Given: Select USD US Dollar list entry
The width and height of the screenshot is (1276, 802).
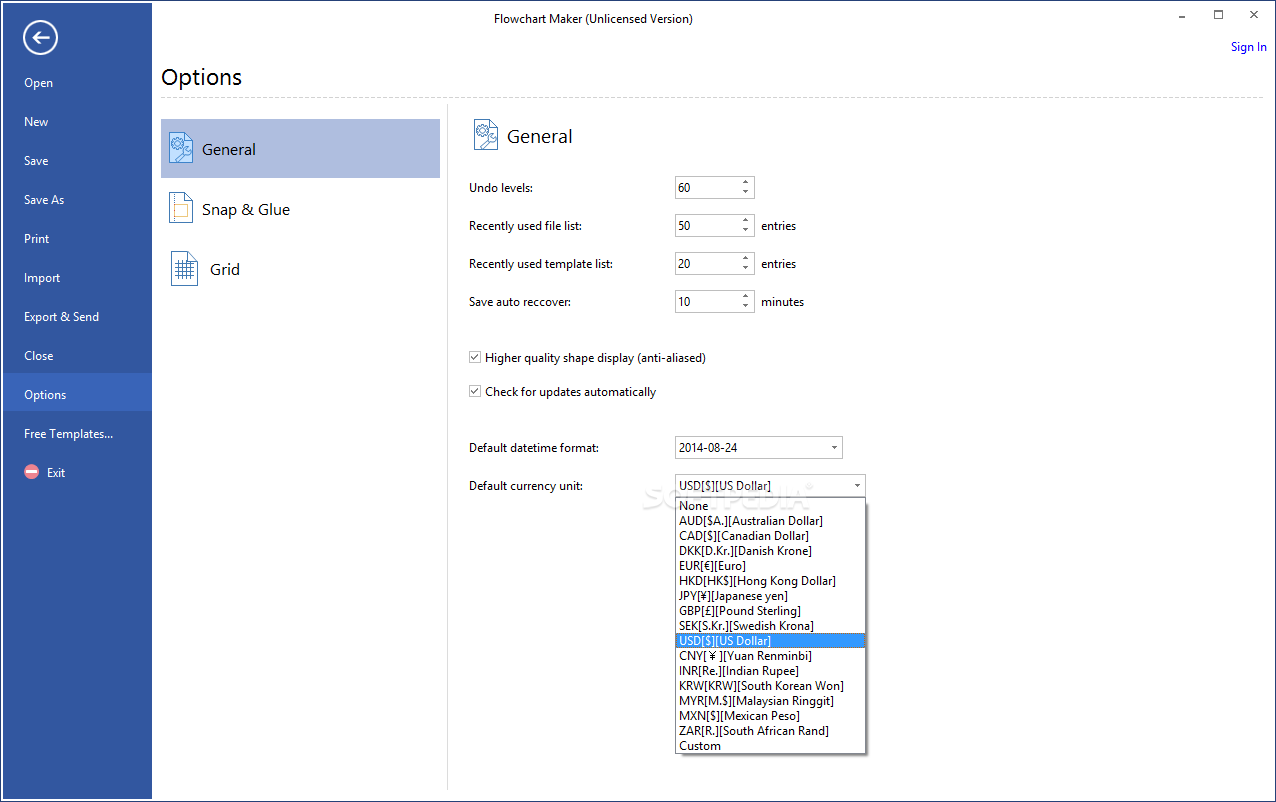Looking at the screenshot, I should pyautogui.click(x=770, y=640).
